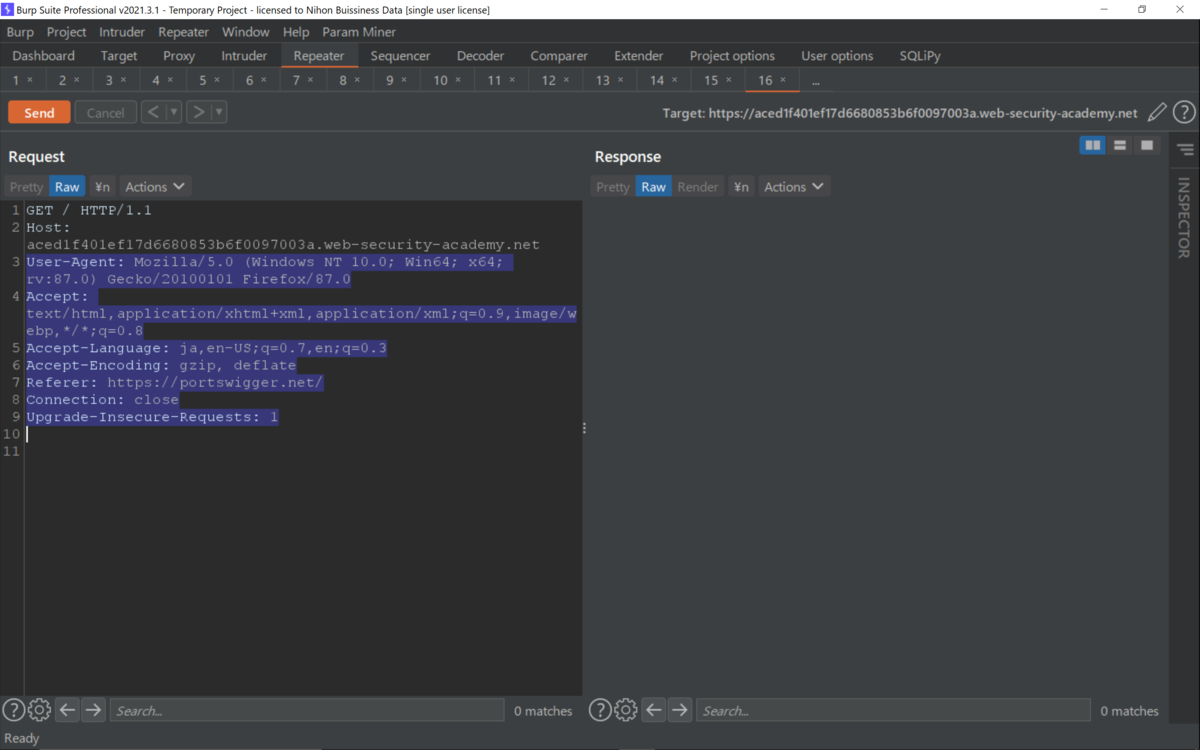
Task: Open Burp menu in menu bar
Action: tap(20, 32)
